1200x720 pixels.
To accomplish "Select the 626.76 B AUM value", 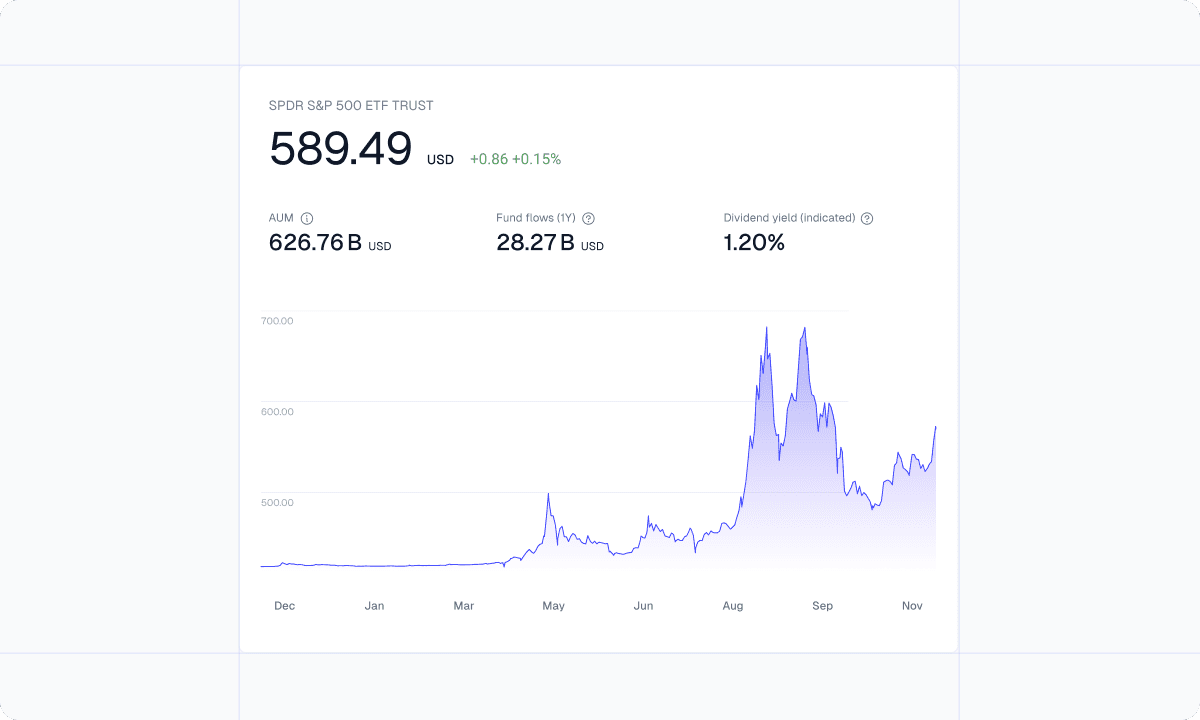I will [315, 242].
